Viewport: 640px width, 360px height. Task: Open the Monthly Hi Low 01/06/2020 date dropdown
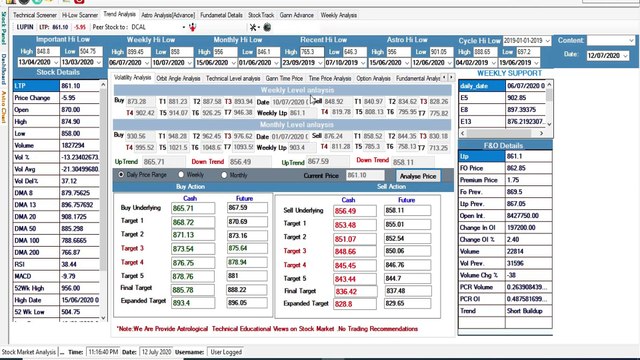pyautogui.click(x=276, y=63)
